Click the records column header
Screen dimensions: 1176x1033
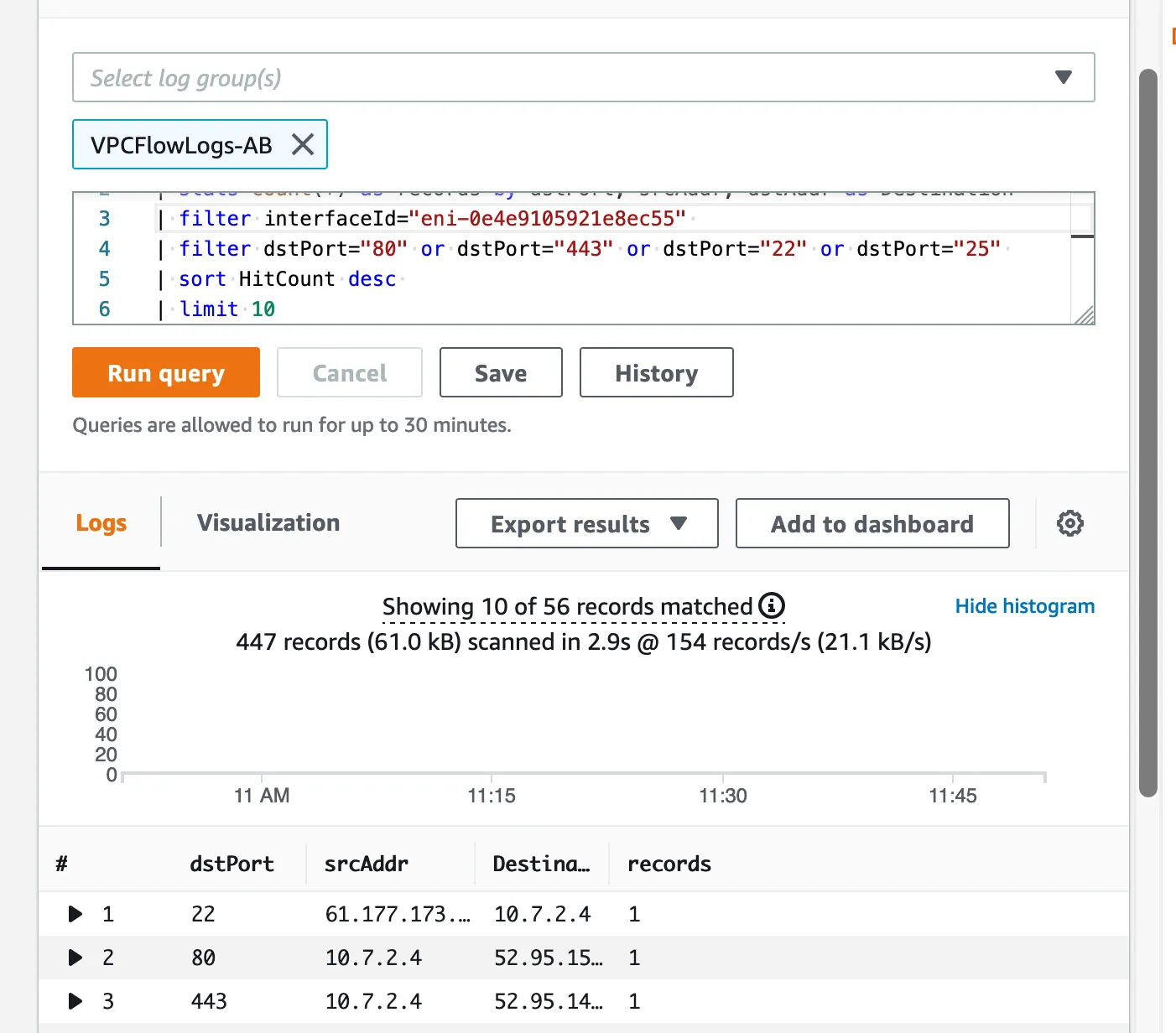(669, 864)
